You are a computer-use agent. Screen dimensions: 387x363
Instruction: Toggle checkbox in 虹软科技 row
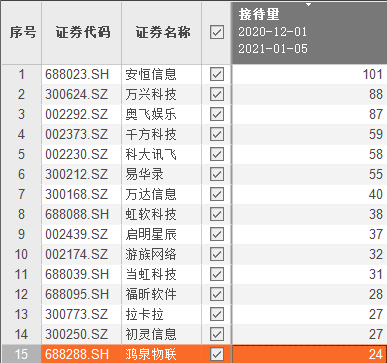217,214
